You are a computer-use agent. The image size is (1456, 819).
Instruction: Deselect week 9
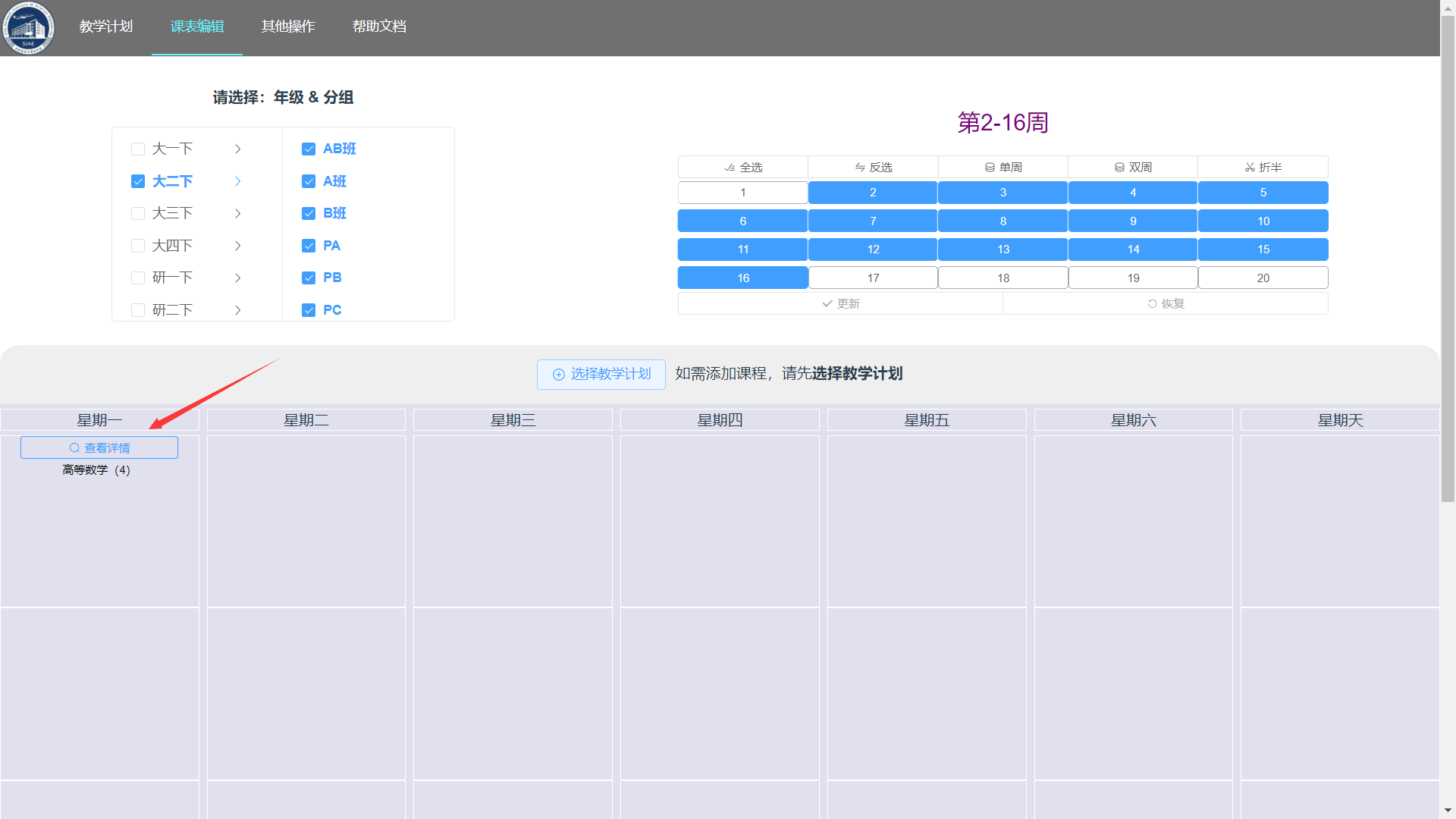pyautogui.click(x=1133, y=221)
